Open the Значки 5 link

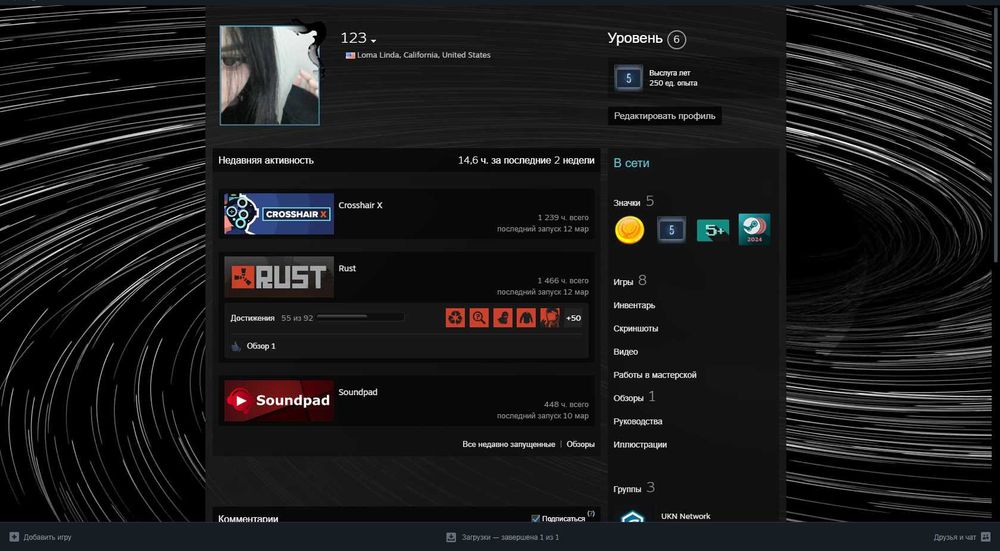pyautogui.click(x=633, y=202)
